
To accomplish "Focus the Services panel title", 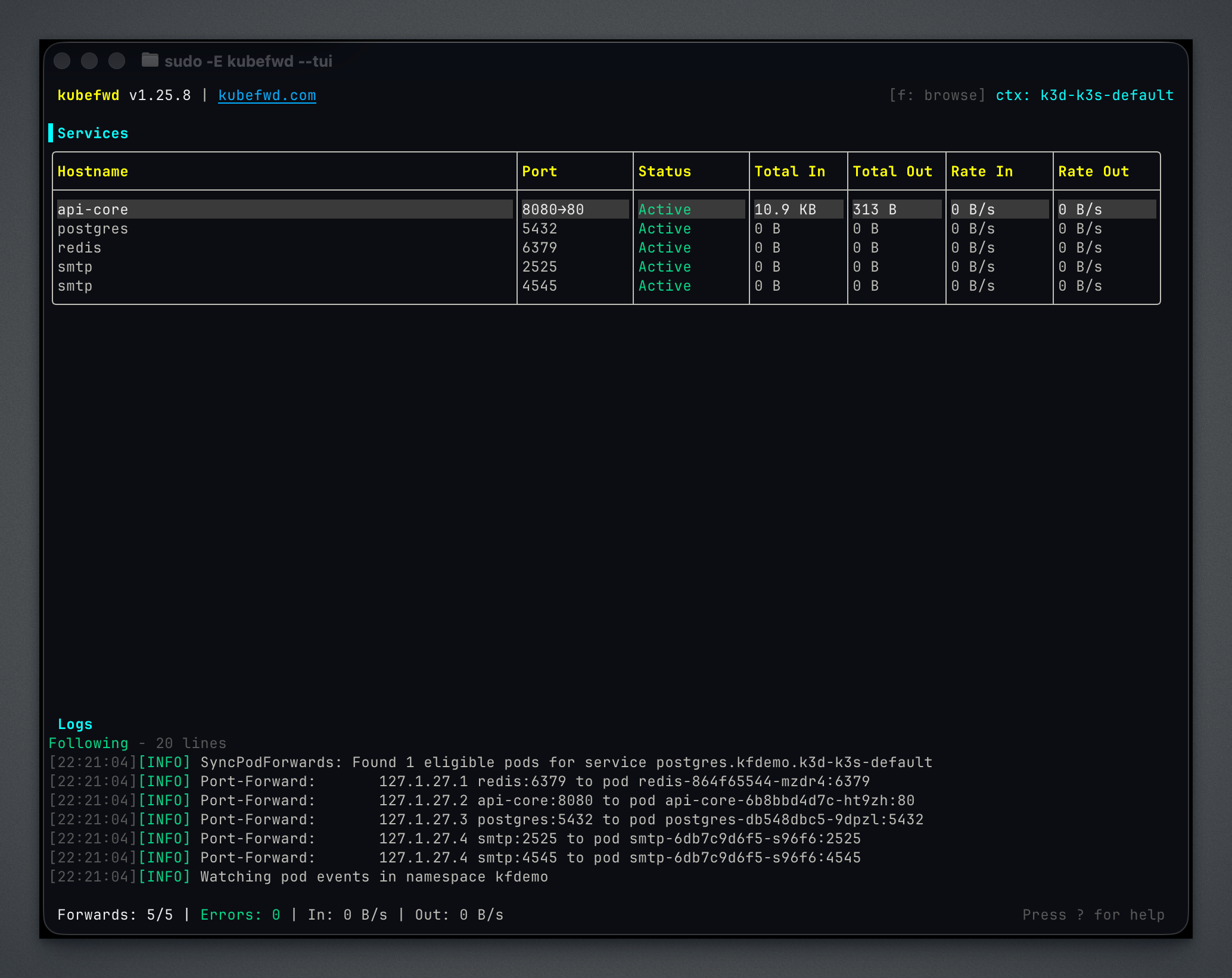I will [x=93, y=133].
